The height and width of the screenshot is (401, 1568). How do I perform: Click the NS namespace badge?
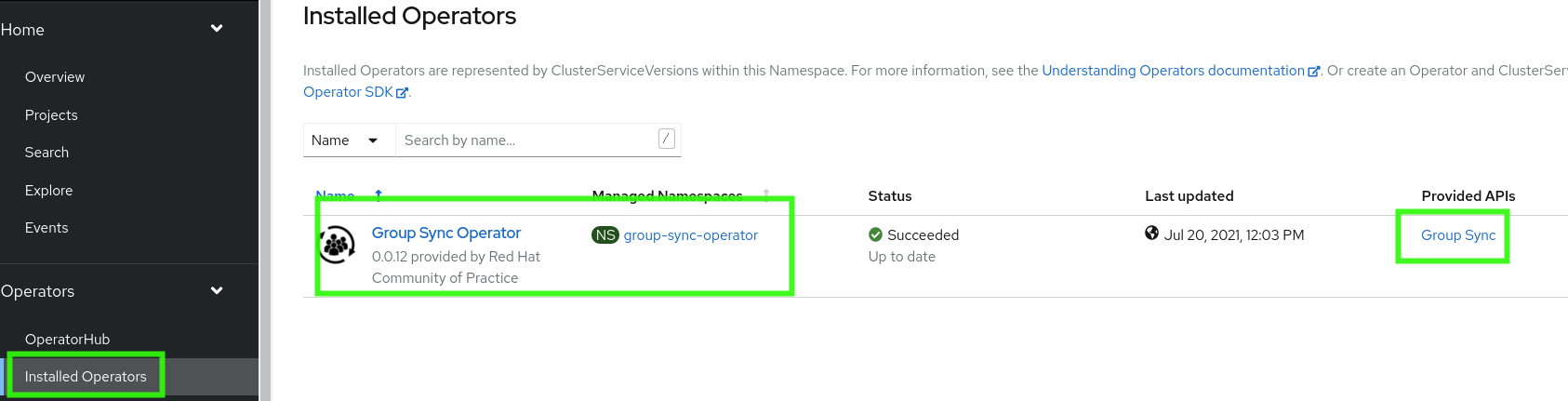605,235
